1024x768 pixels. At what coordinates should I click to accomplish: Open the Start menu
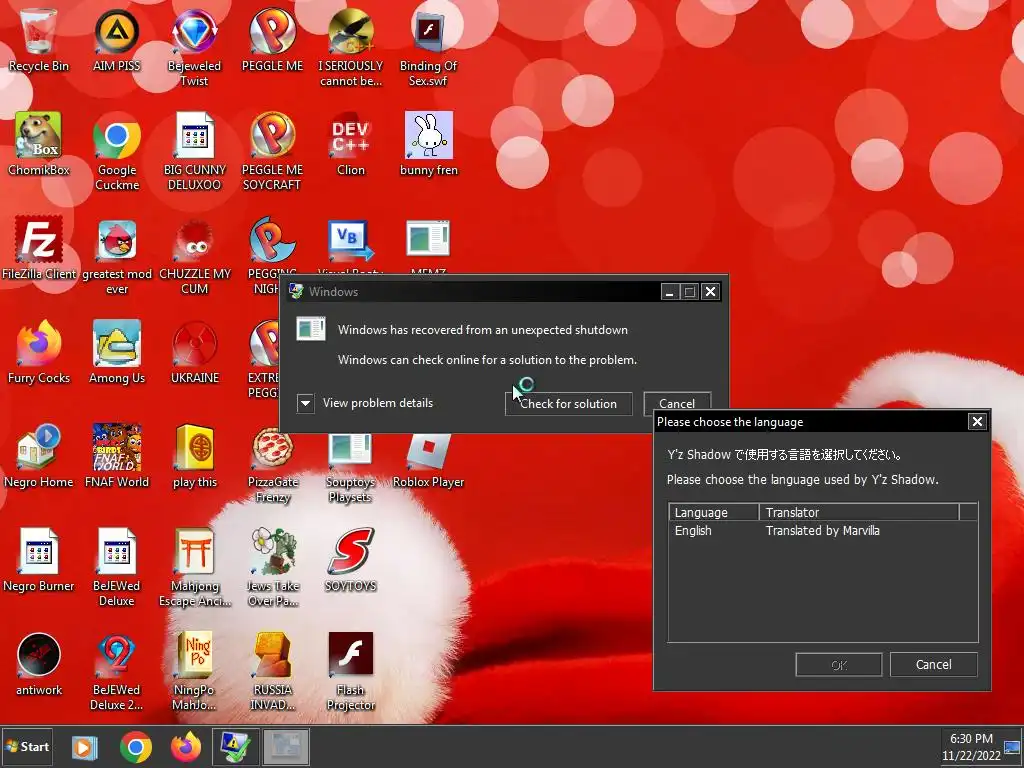(x=27, y=746)
